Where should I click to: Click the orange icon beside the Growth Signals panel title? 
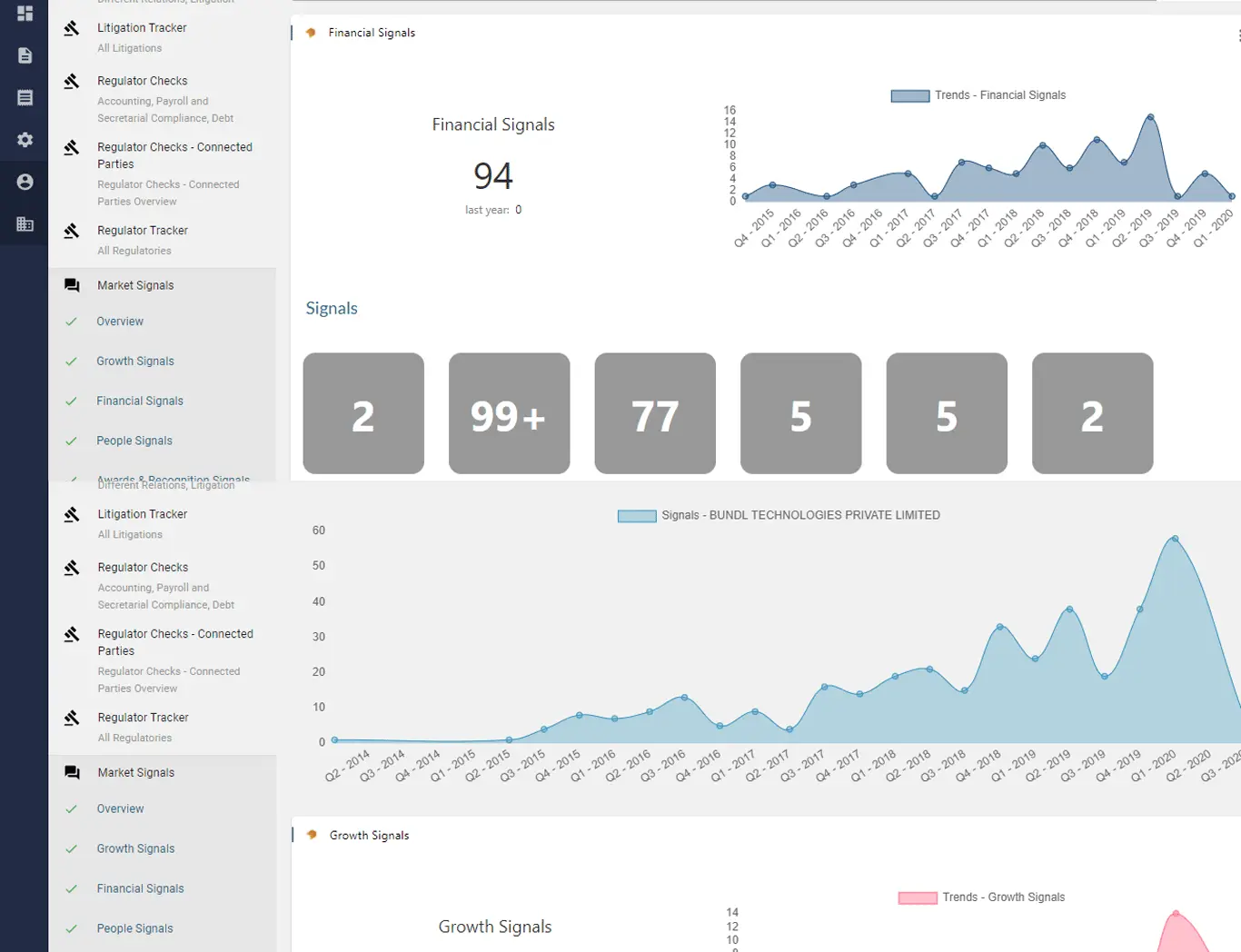[312, 835]
